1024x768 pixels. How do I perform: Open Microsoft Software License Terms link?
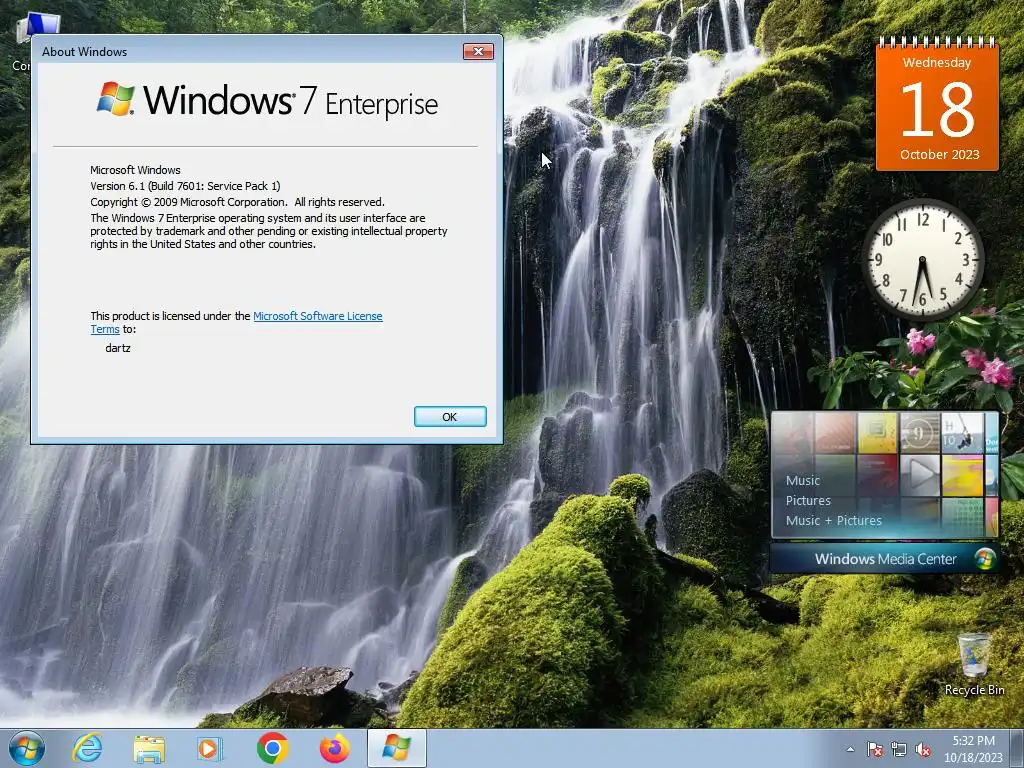tap(317, 316)
